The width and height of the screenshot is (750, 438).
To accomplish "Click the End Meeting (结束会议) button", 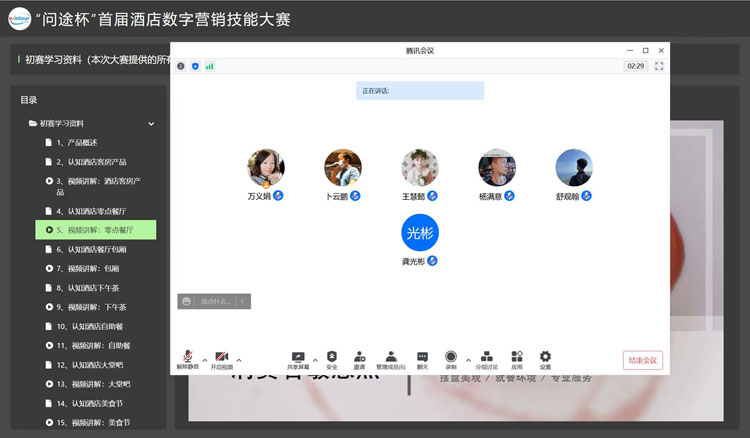I will (x=642, y=360).
